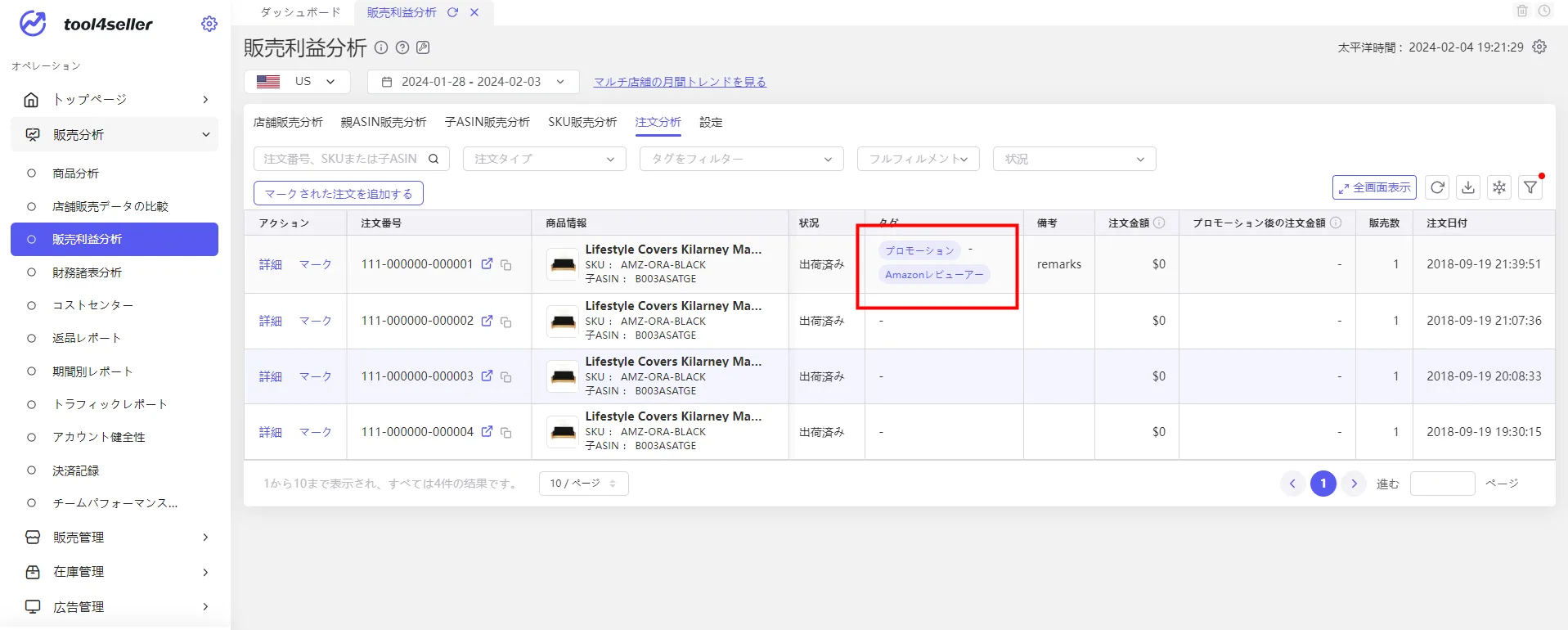
Task: Expand 在庫管理 sidebar menu
Action: point(115,572)
